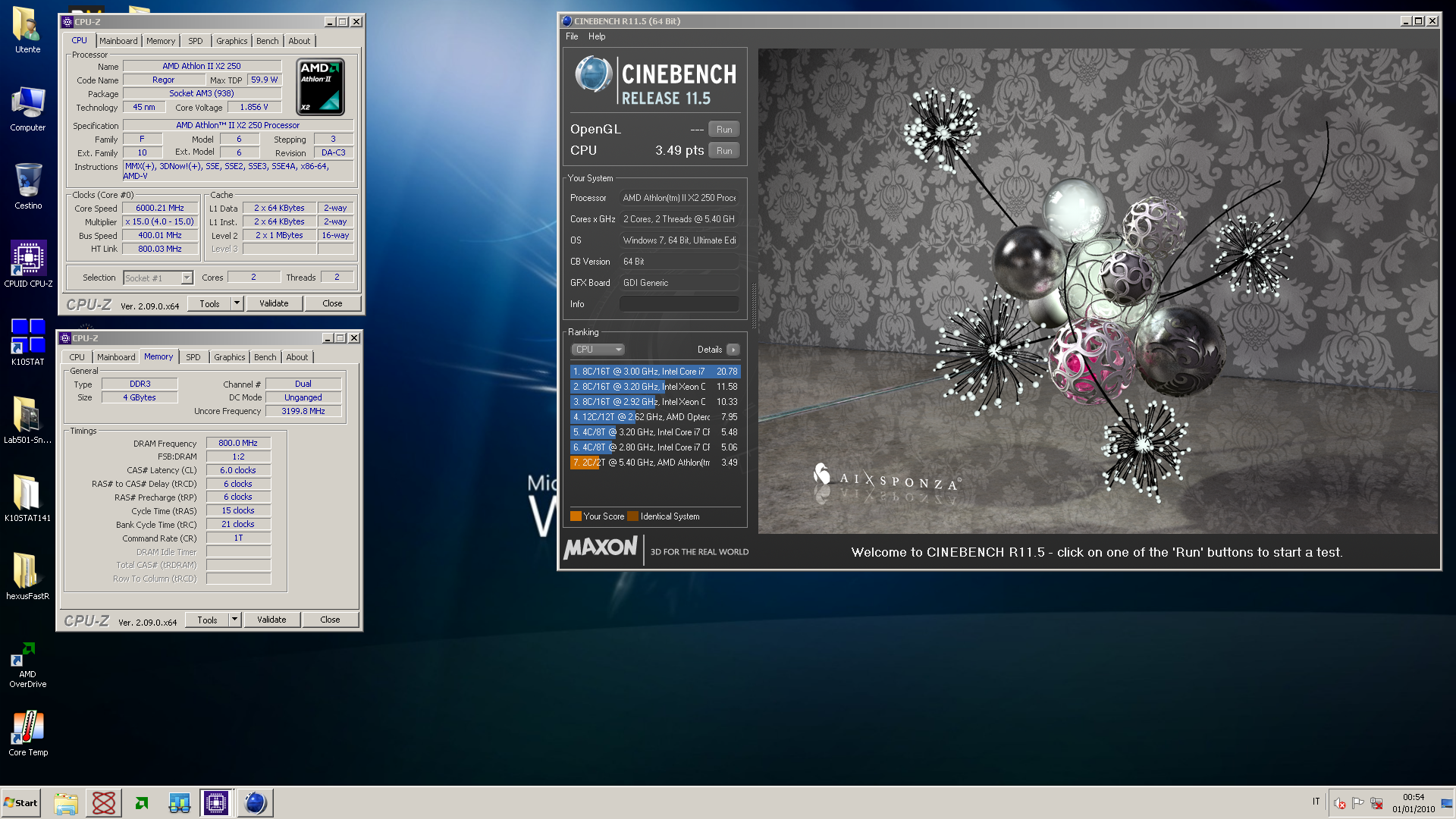Select ranking entry 4 AMD Opteron 7.95

[x=654, y=417]
